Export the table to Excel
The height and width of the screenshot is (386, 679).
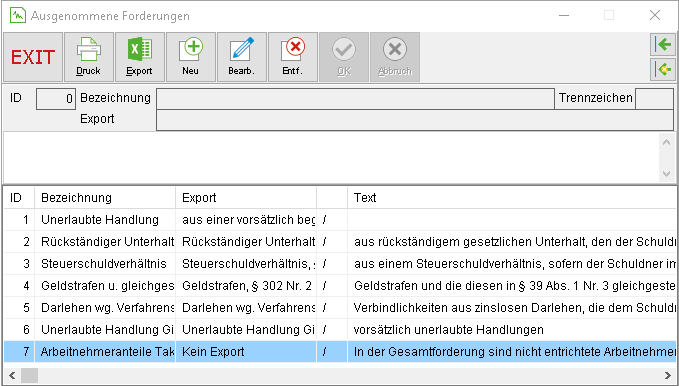(139, 57)
